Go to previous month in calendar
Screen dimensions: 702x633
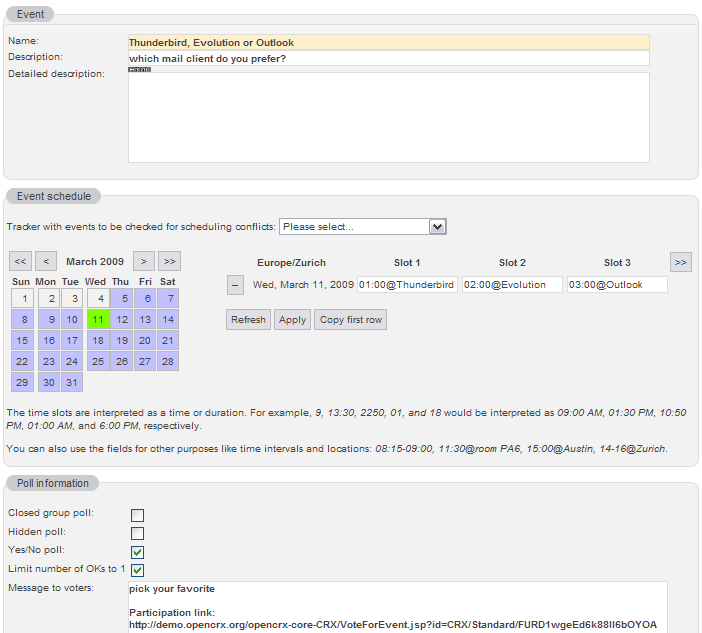pyautogui.click(x=46, y=261)
